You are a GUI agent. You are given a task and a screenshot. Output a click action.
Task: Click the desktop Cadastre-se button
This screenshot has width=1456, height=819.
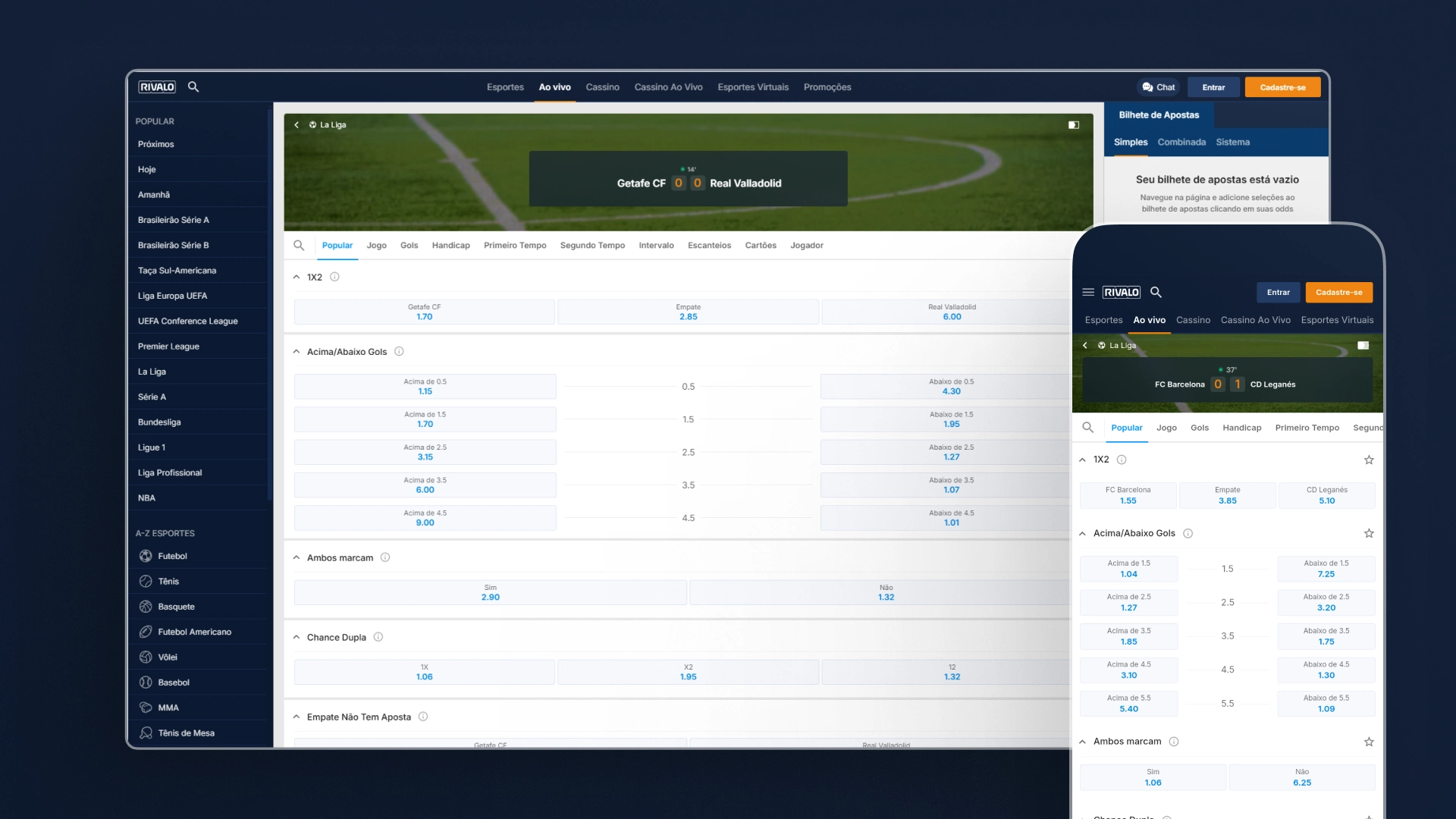tap(1282, 87)
